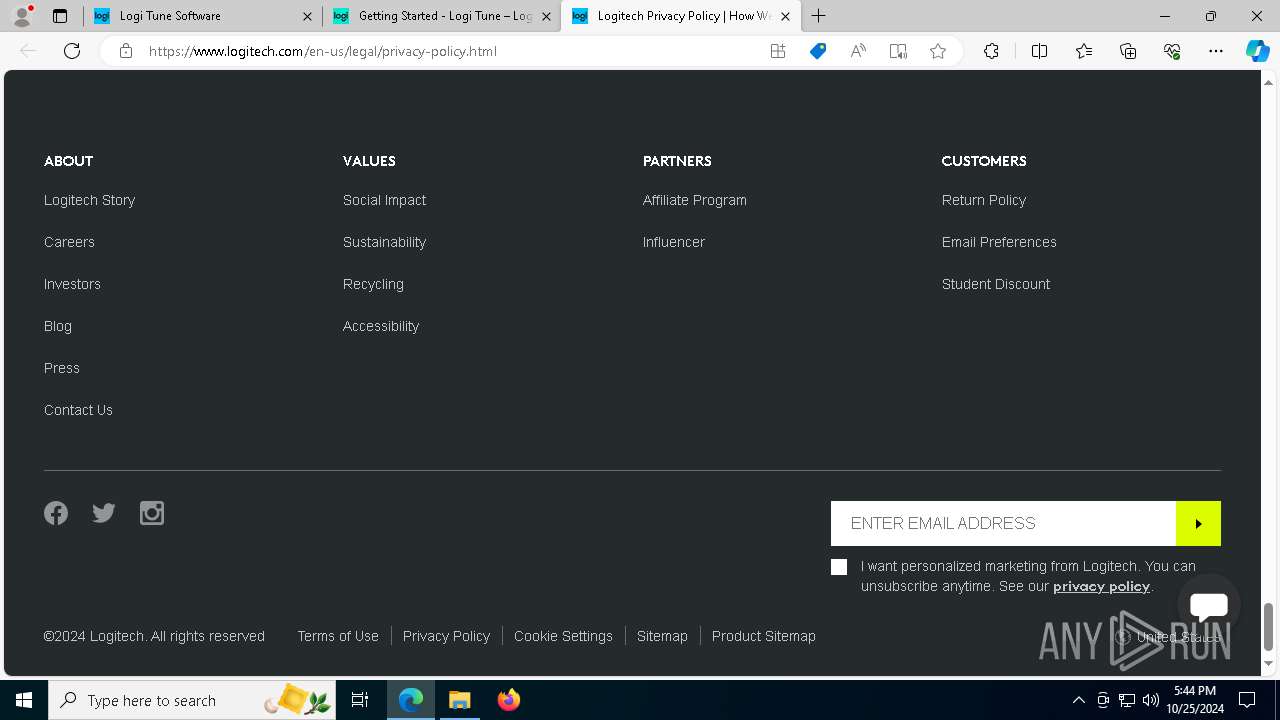View site information lock icon
The image size is (1280, 720).
pos(126,51)
